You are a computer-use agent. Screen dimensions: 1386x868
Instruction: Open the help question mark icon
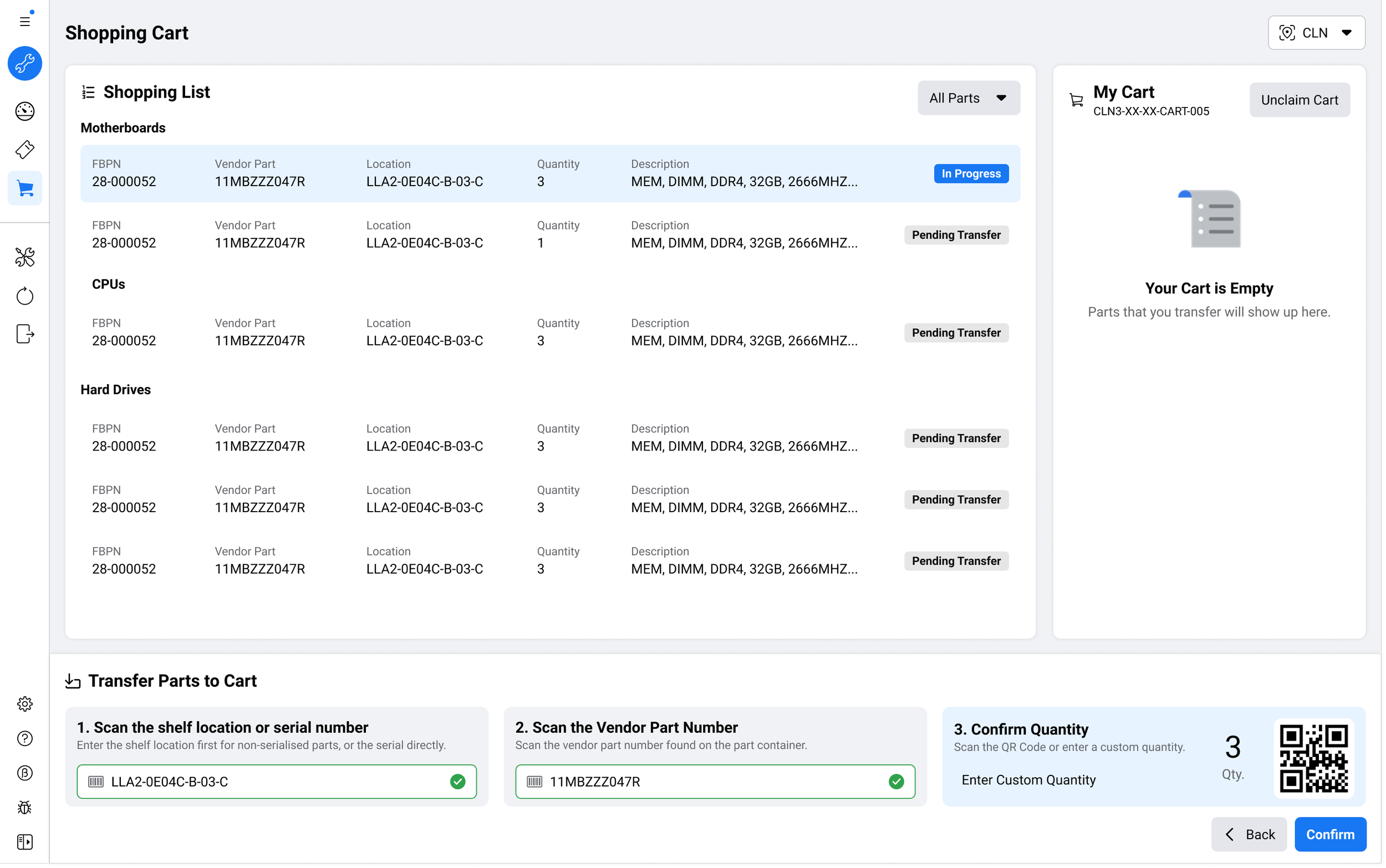(x=25, y=738)
